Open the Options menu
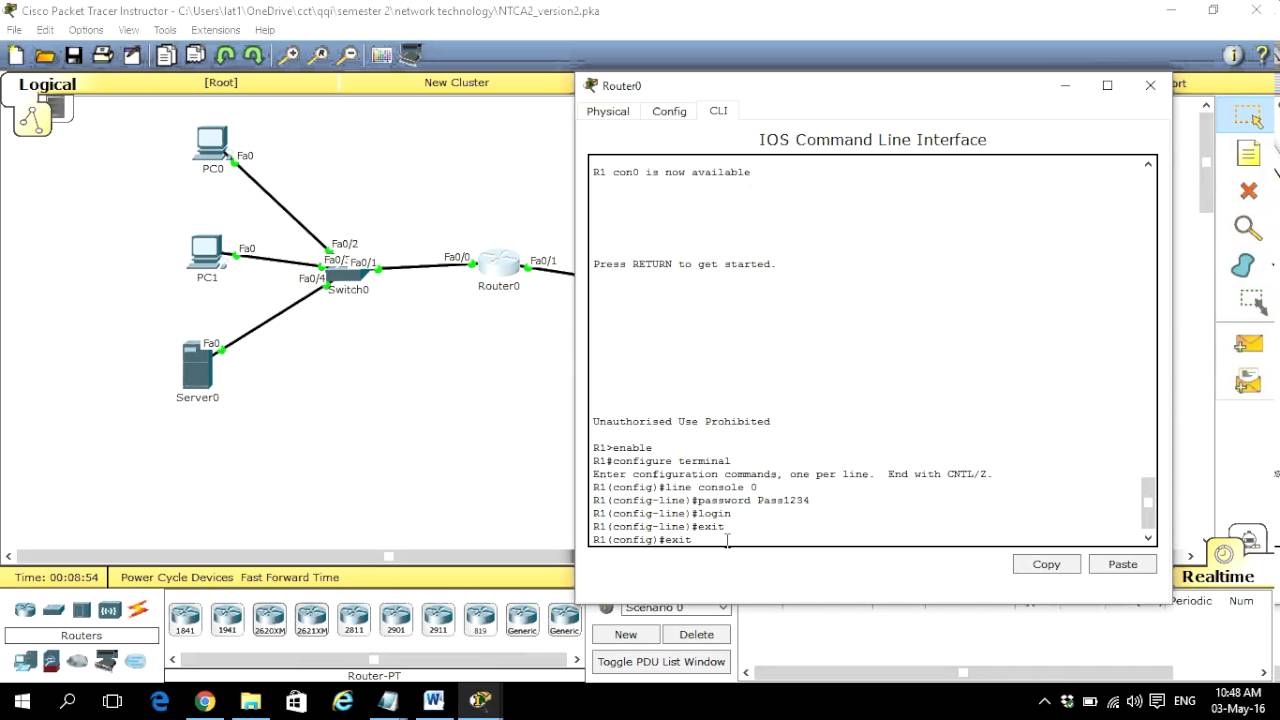The height and width of the screenshot is (720, 1280). point(86,30)
